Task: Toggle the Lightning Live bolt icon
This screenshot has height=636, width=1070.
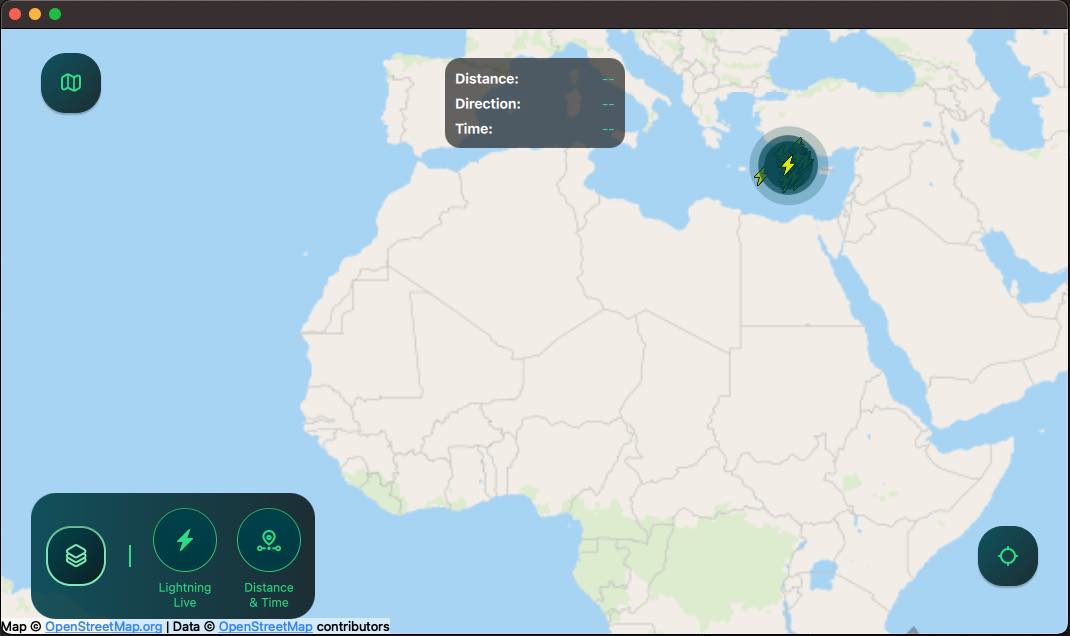Action: 184,540
